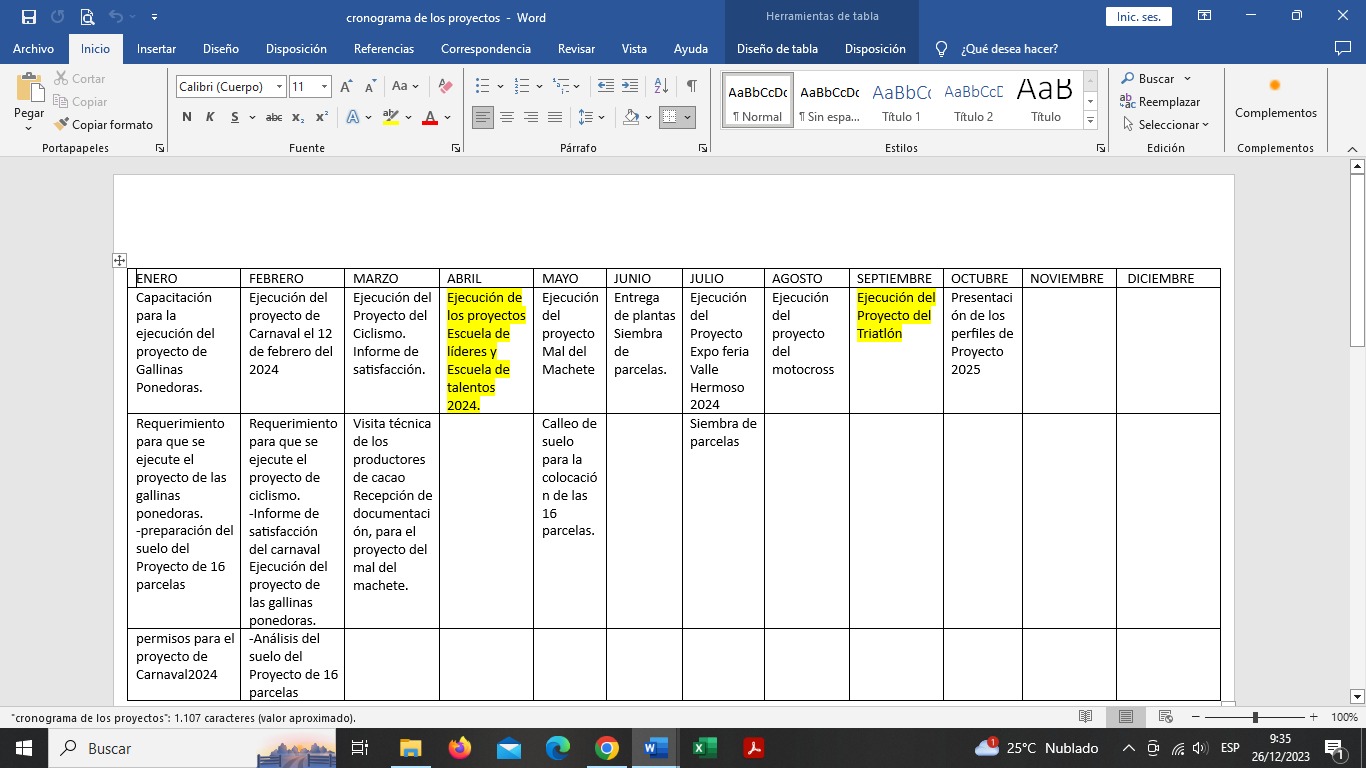Expand the Seleccionar dropdown

click(x=1167, y=125)
